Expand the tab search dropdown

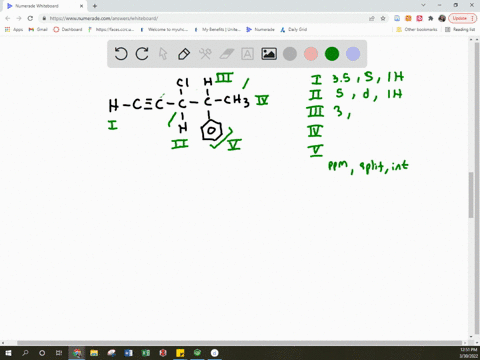pos(423,5)
